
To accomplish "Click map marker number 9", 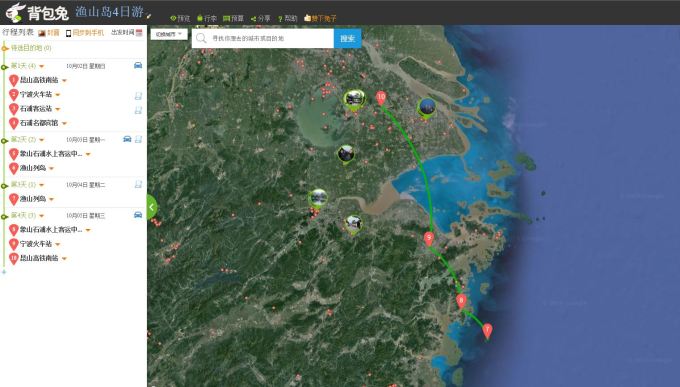I will (x=428, y=239).
